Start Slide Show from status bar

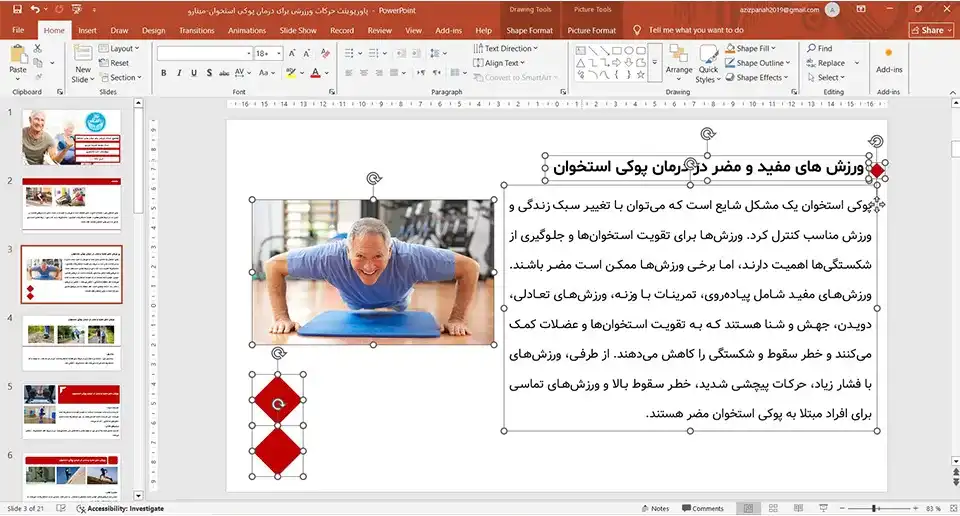pos(823,509)
